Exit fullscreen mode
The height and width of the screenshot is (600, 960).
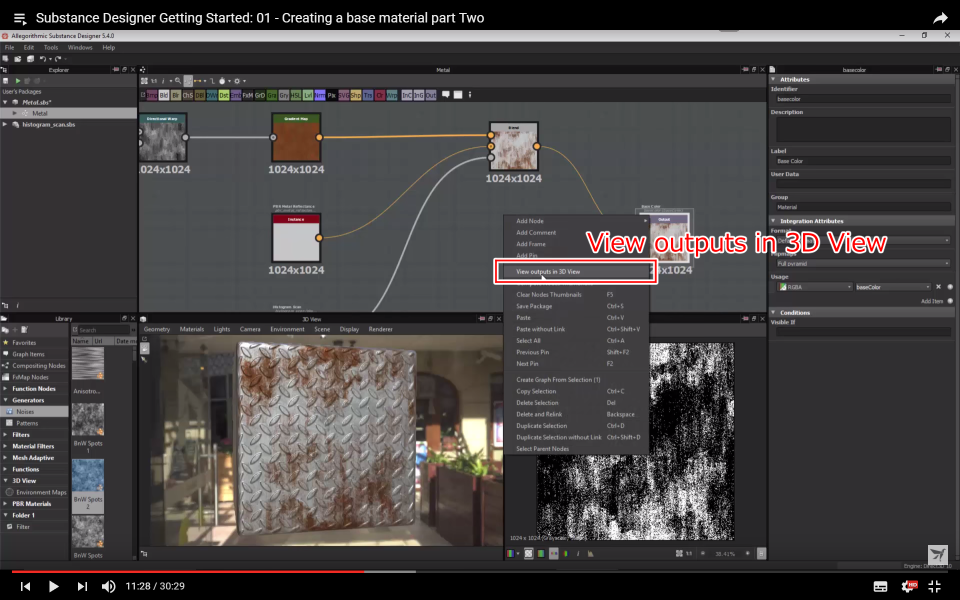click(x=934, y=587)
